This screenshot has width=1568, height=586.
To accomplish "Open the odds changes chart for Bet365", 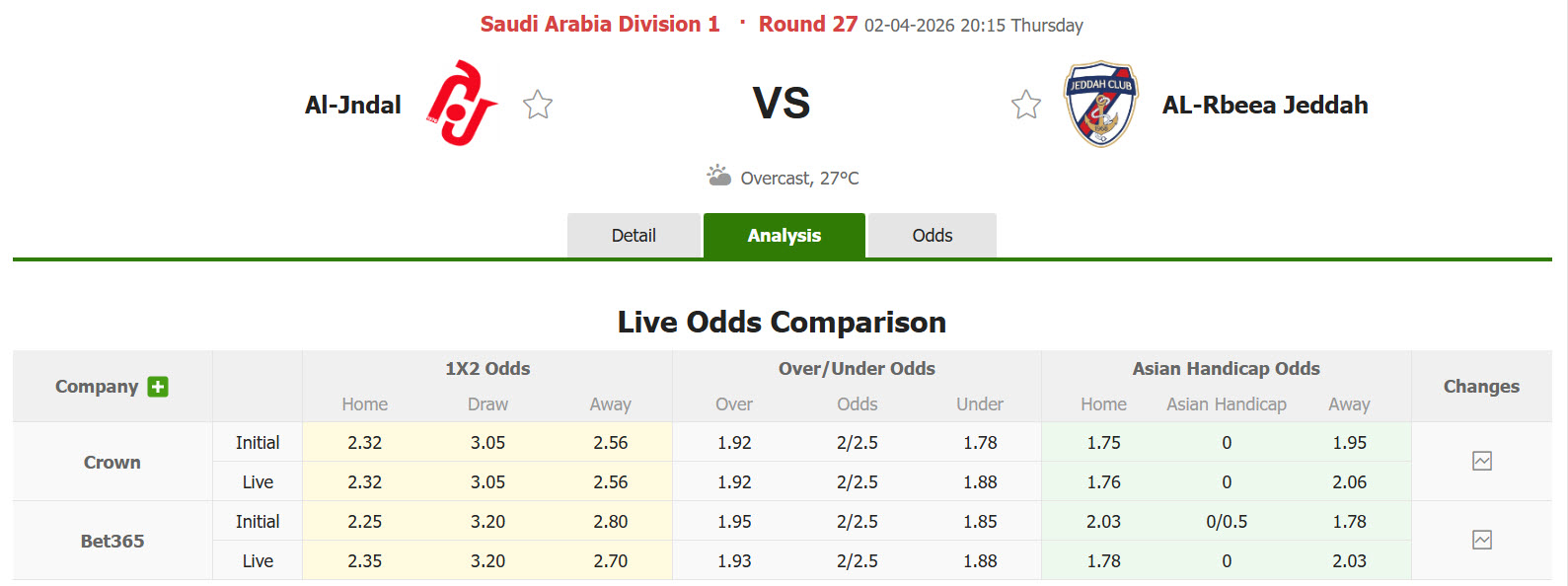I will click(x=1481, y=540).
